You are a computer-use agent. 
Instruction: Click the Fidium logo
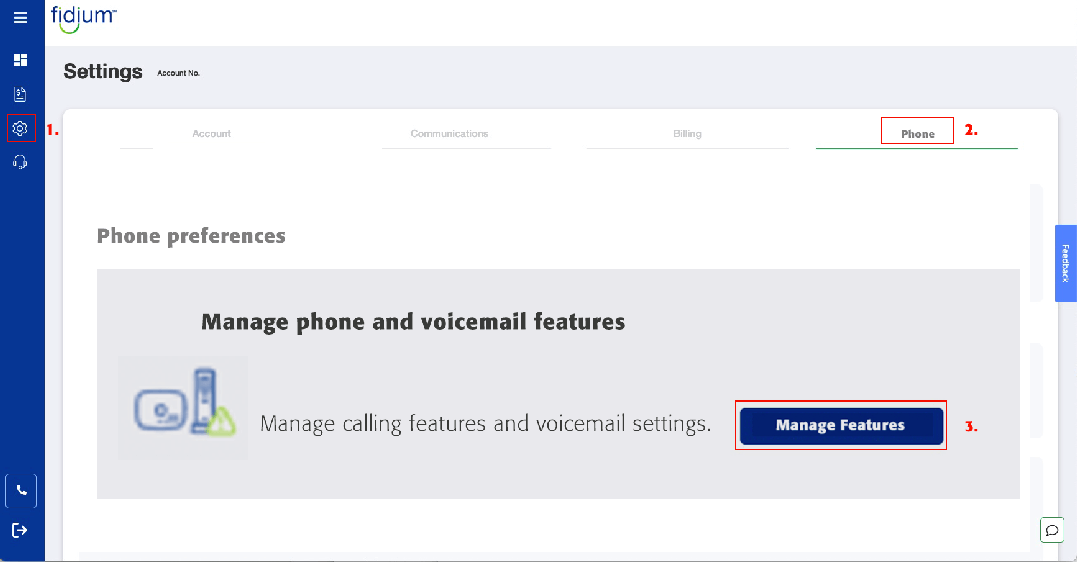tap(84, 17)
